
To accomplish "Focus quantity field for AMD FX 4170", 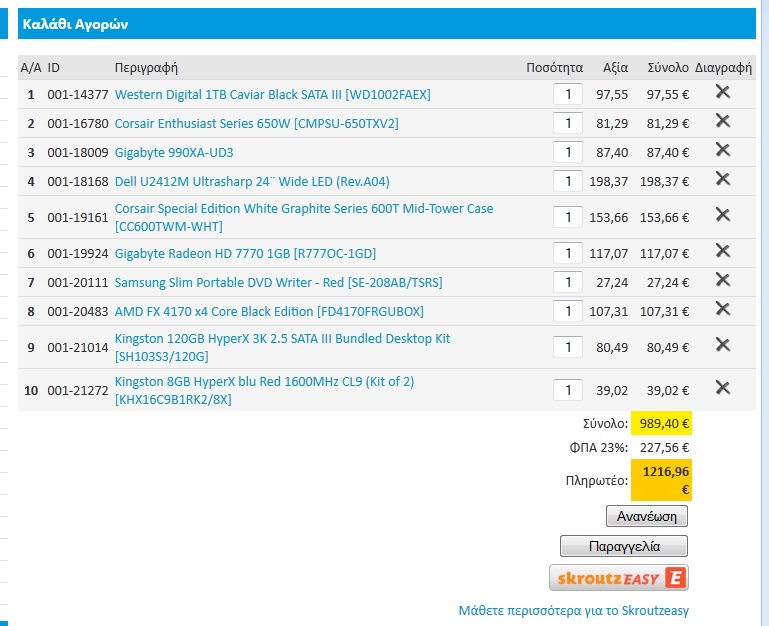I will (568, 311).
